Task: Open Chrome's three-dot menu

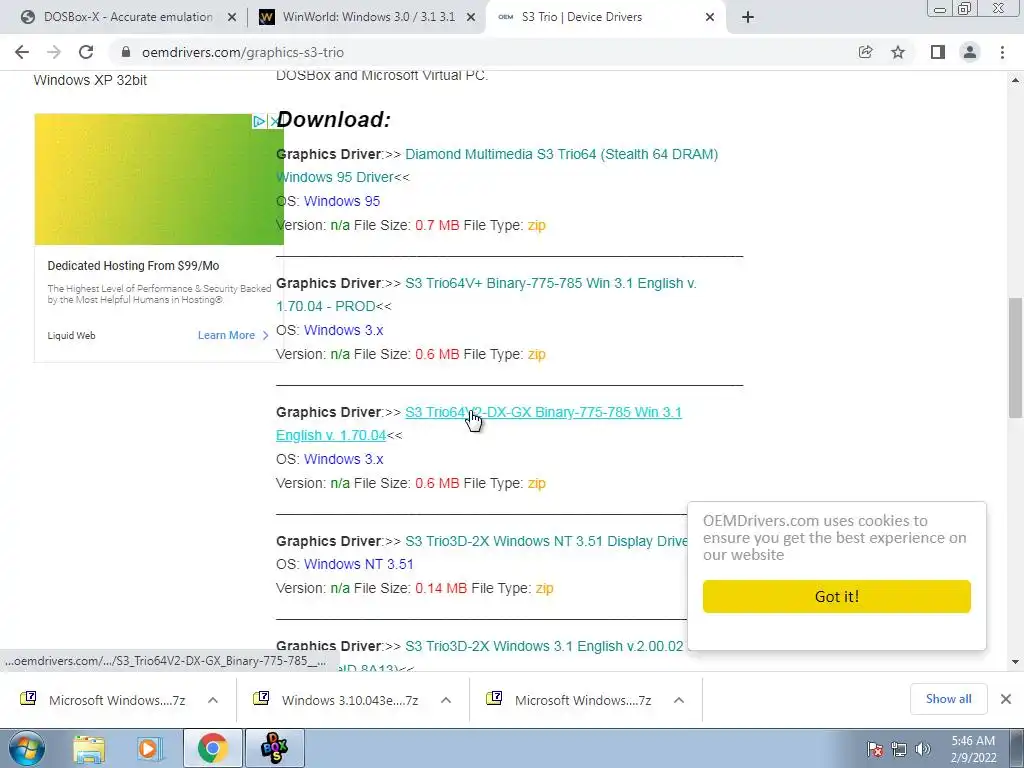Action: point(1002,52)
